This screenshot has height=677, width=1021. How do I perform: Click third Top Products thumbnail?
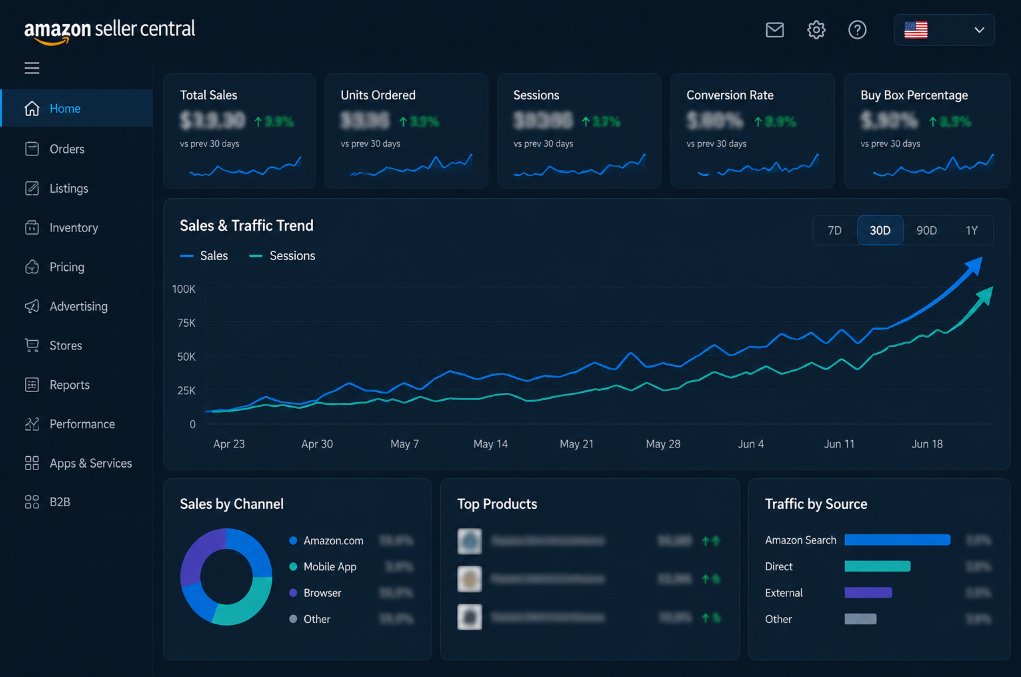point(469,617)
